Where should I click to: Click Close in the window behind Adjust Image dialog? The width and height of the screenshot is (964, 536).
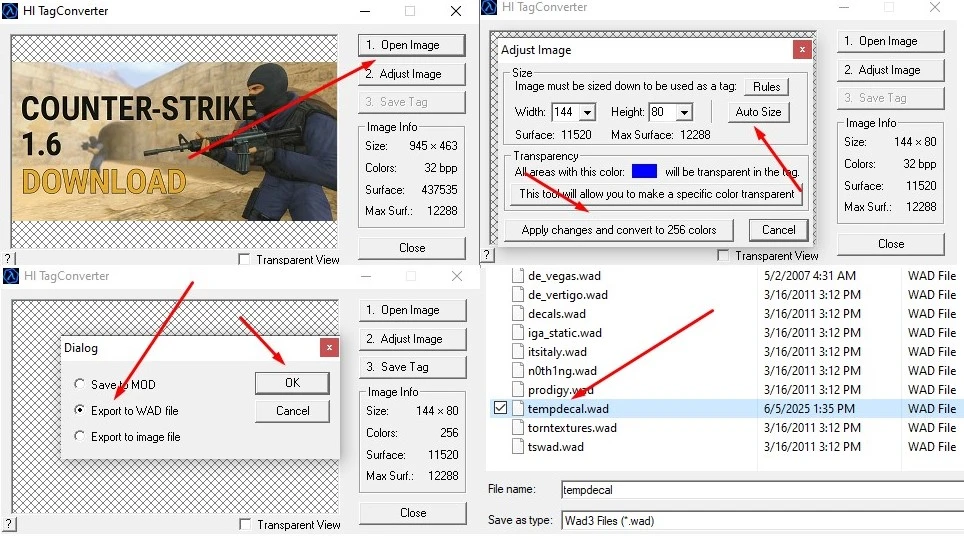pyautogui.click(x=890, y=244)
